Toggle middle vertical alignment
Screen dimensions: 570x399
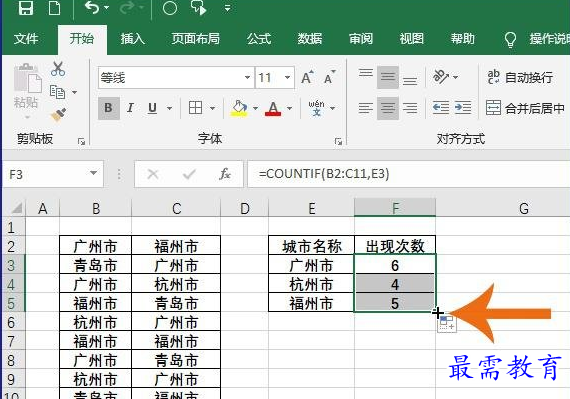coord(388,77)
